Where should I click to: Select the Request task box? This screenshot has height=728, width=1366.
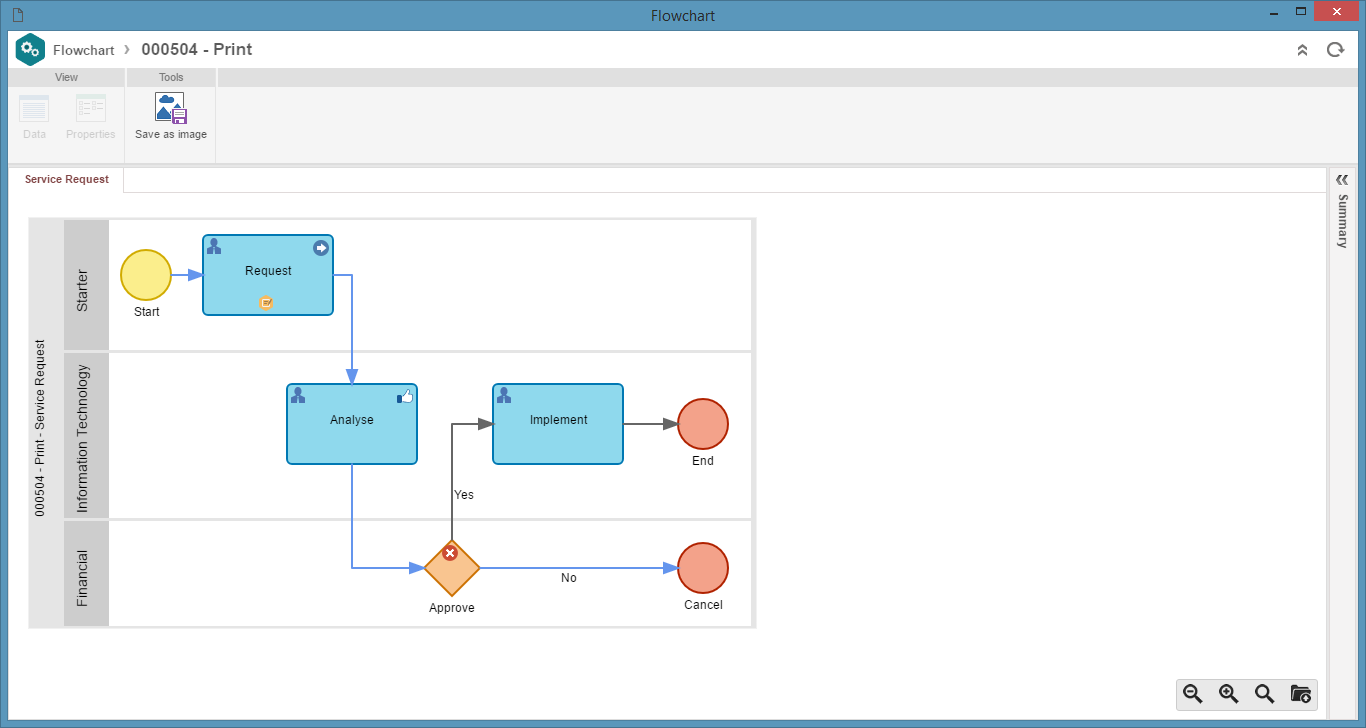pyautogui.click(x=268, y=275)
